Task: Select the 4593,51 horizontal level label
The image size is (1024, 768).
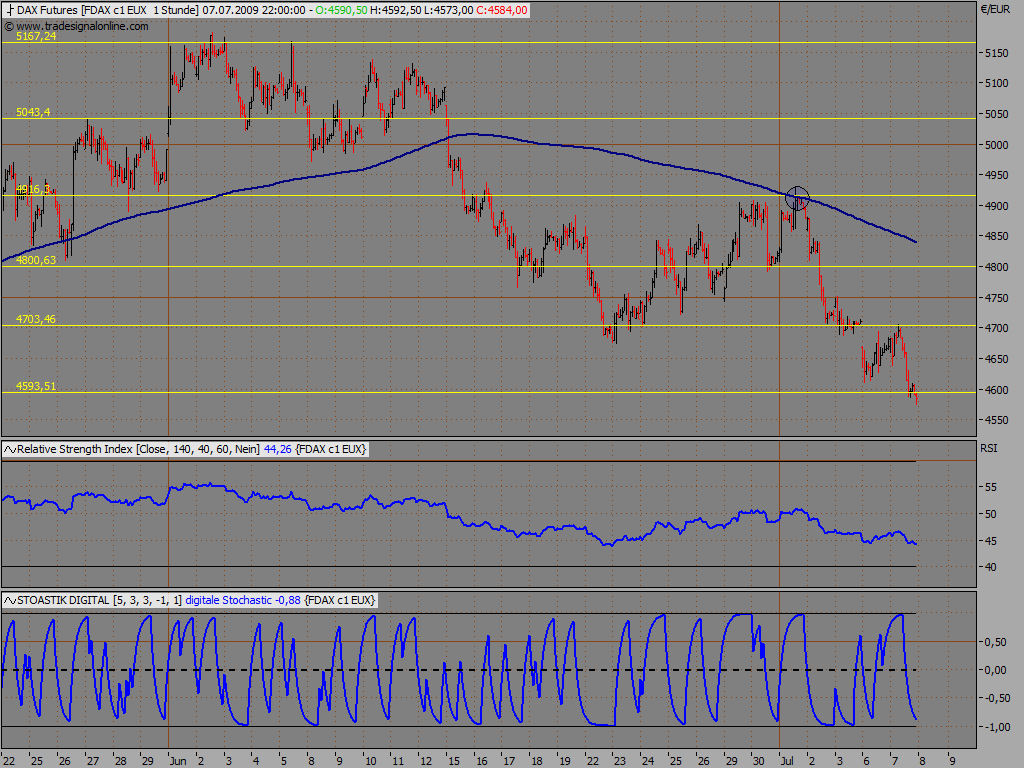Action: coord(36,386)
